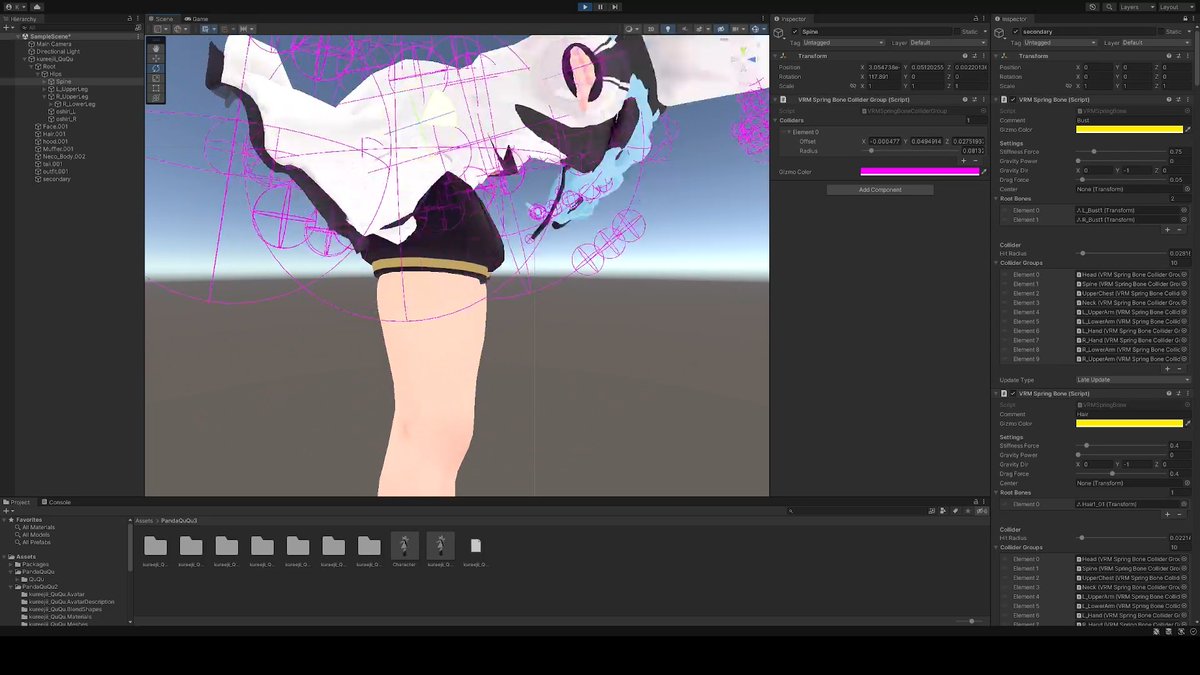Click the magenta Gizmo Color swatch
The height and width of the screenshot is (675, 1200).
click(x=920, y=172)
